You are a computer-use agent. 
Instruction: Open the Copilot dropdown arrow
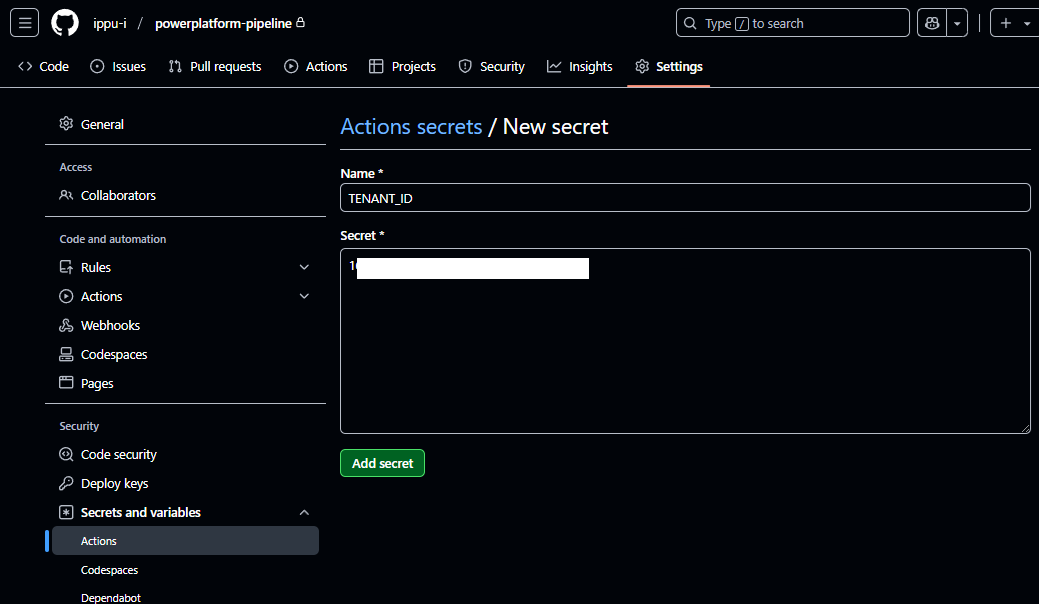click(x=958, y=22)
